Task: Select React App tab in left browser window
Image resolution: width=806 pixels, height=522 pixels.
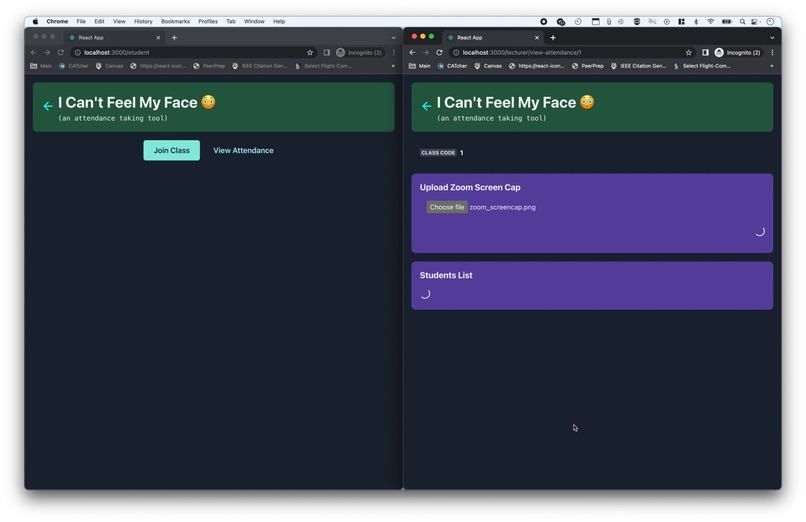Action: (x=114, y=38)
